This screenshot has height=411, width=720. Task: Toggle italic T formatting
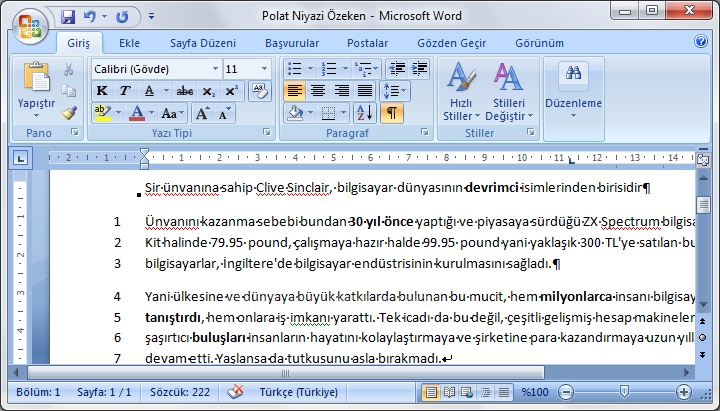click(x=124, y=91)
